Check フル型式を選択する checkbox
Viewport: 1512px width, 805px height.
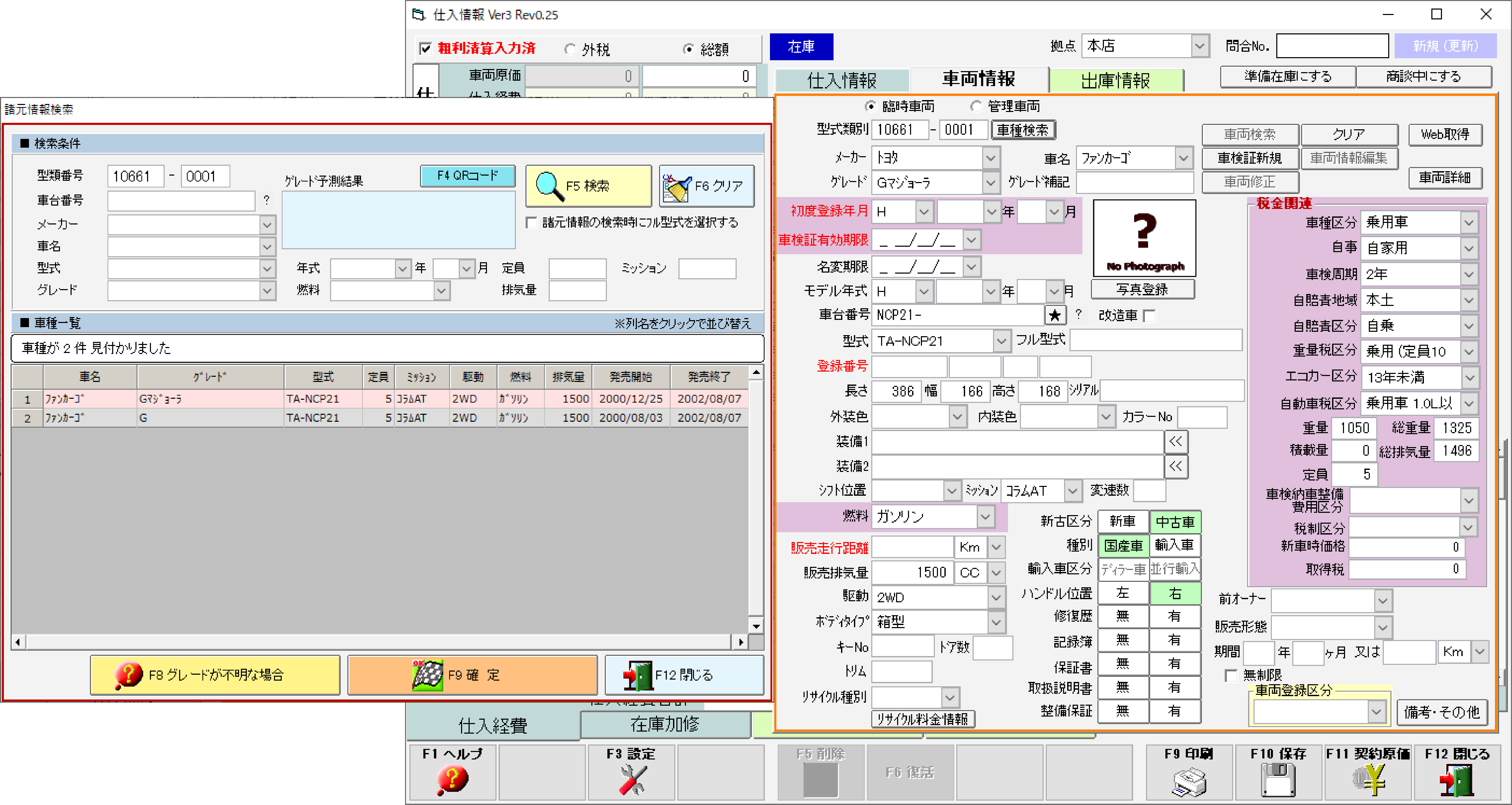[x=531, y=223]
